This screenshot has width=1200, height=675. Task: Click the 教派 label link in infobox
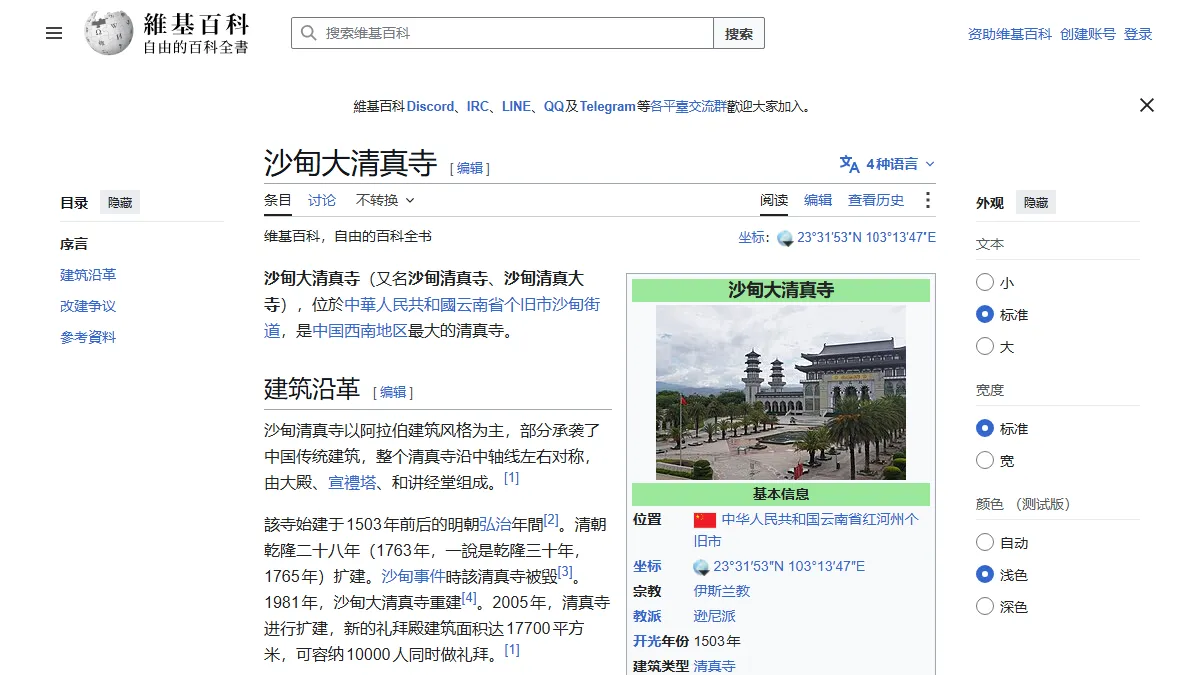647,616
